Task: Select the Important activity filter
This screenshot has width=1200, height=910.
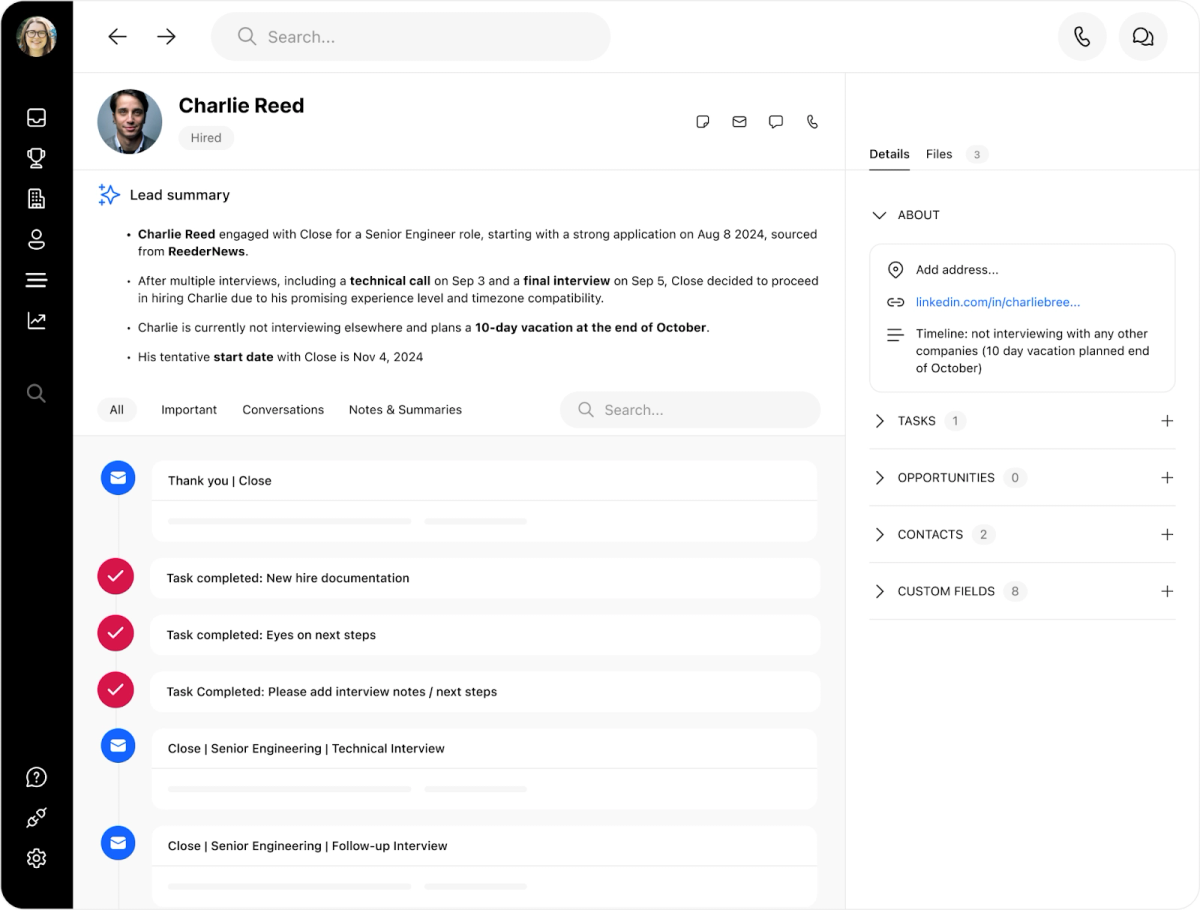Action: tap(189, 410)
